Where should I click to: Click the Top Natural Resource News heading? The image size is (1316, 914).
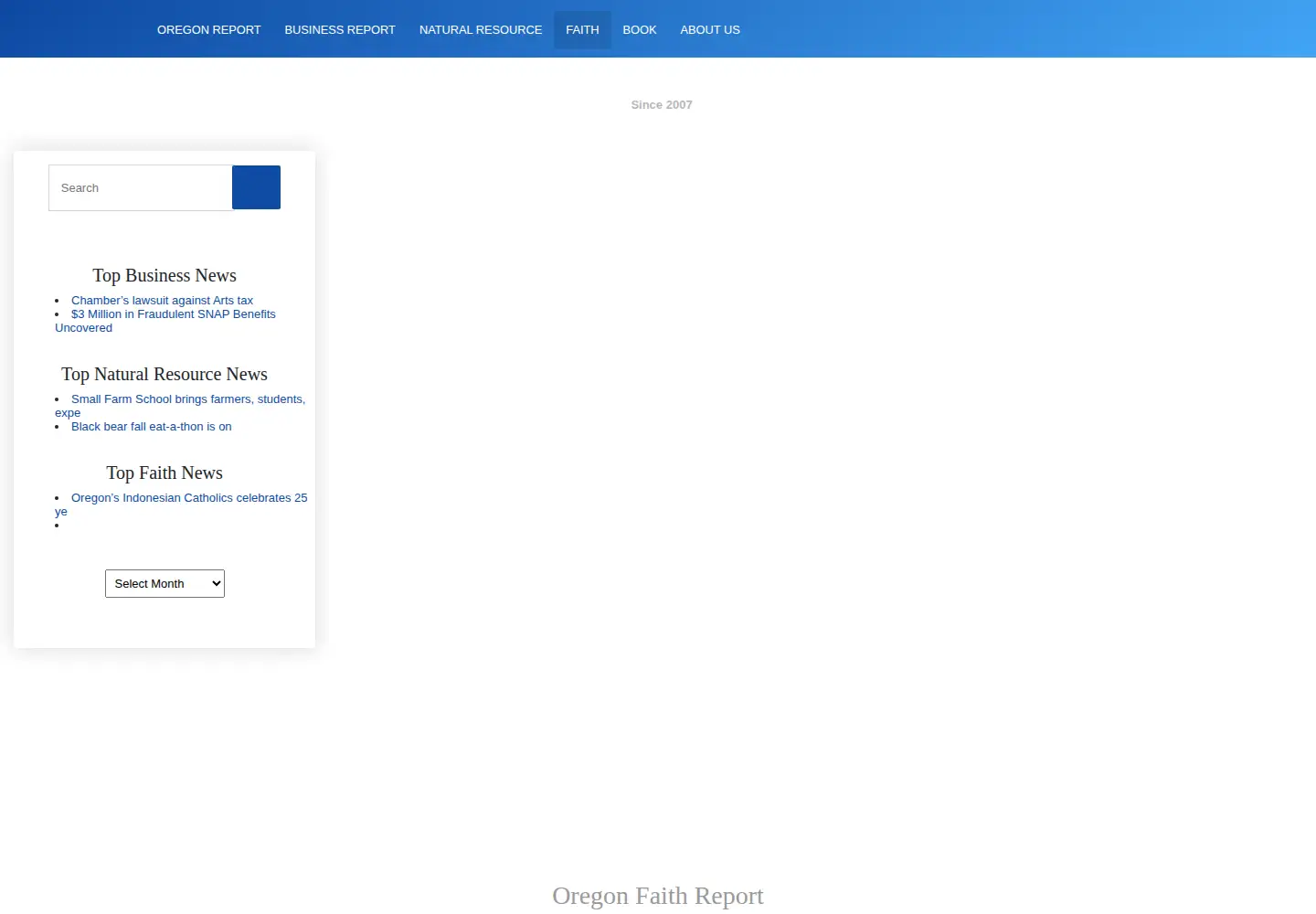[164, 374]
